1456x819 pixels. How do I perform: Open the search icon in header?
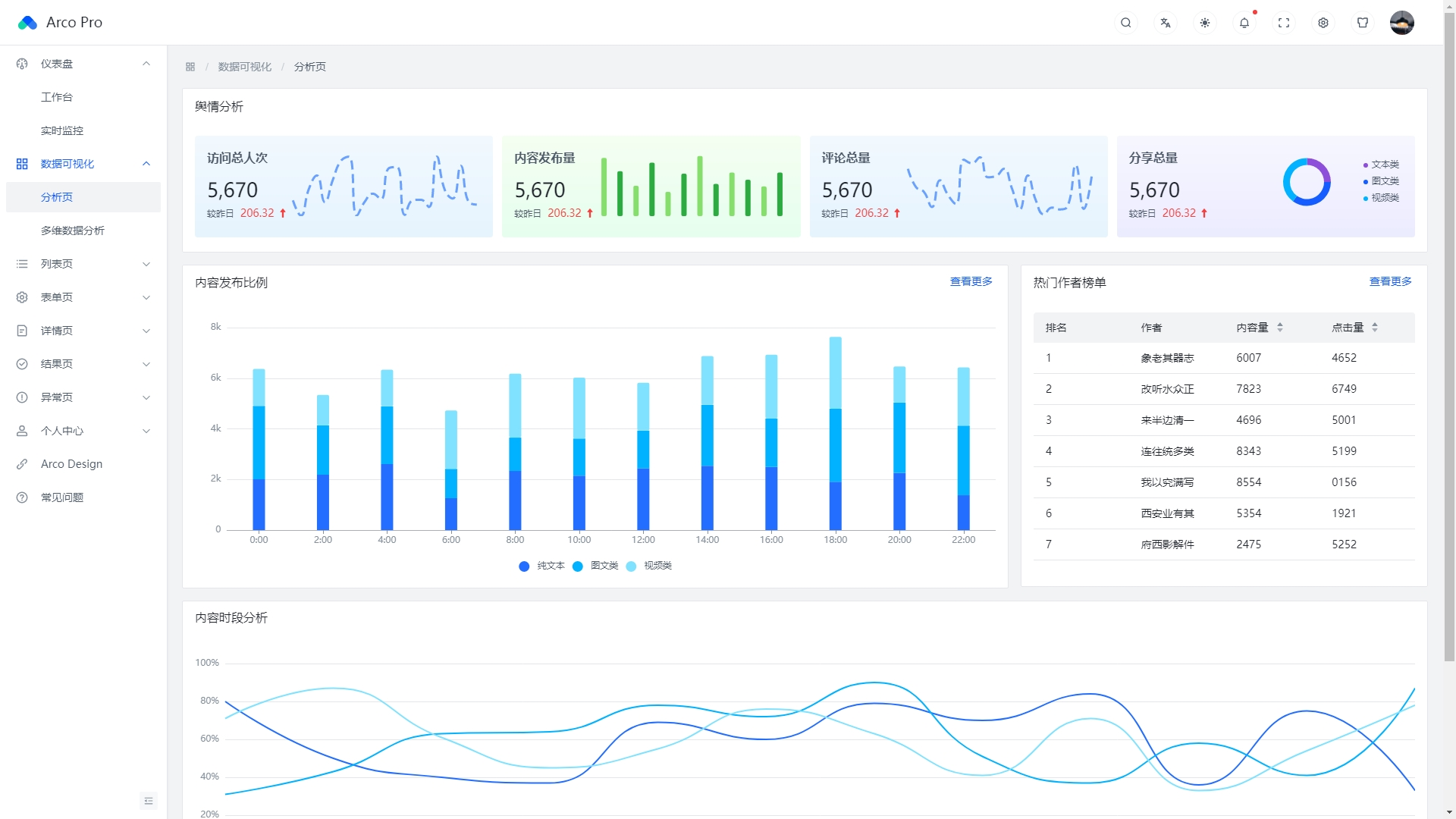[1126, 23]
